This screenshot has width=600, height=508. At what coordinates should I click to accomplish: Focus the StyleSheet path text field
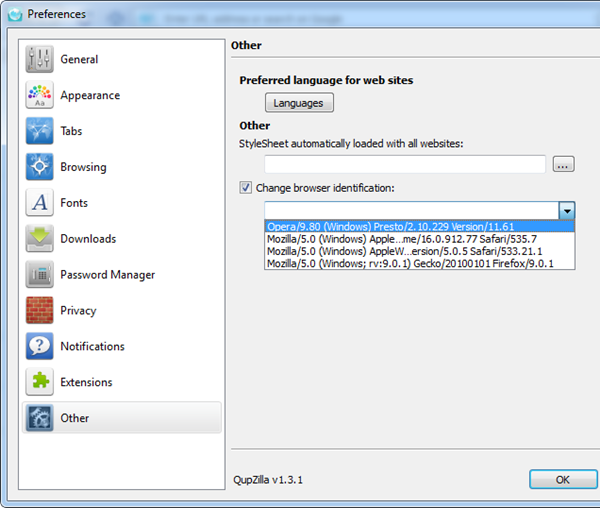point(404,164)
